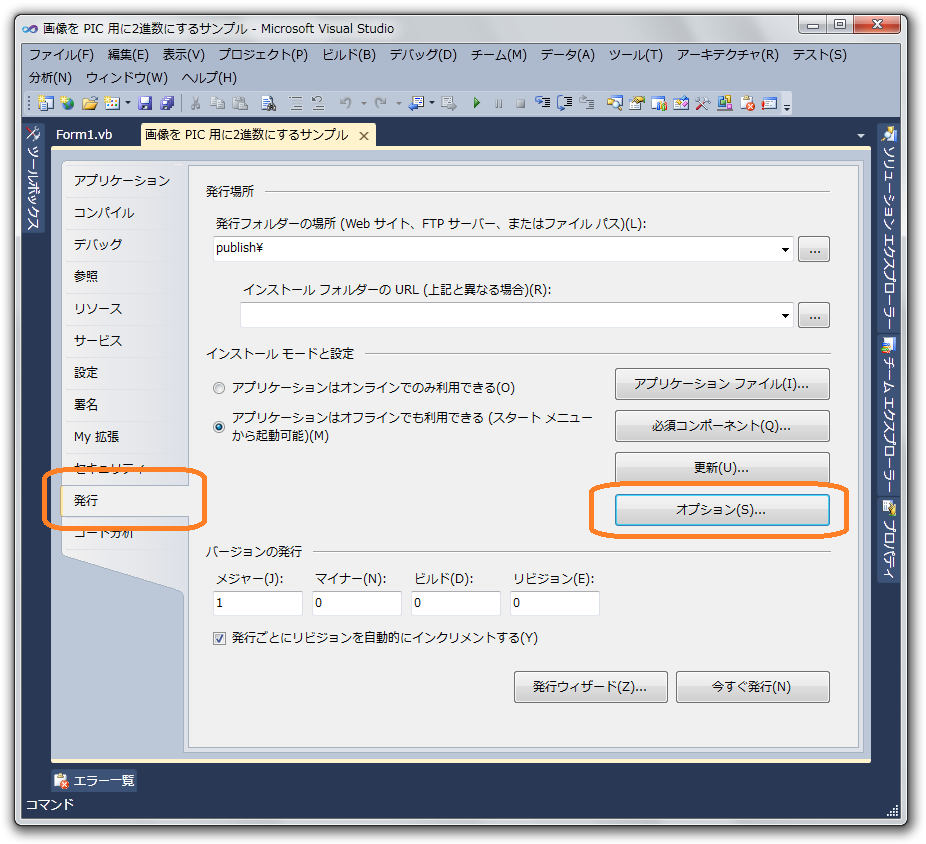Select online-only application radio button

pyautogui.click(x=219, y=388)
